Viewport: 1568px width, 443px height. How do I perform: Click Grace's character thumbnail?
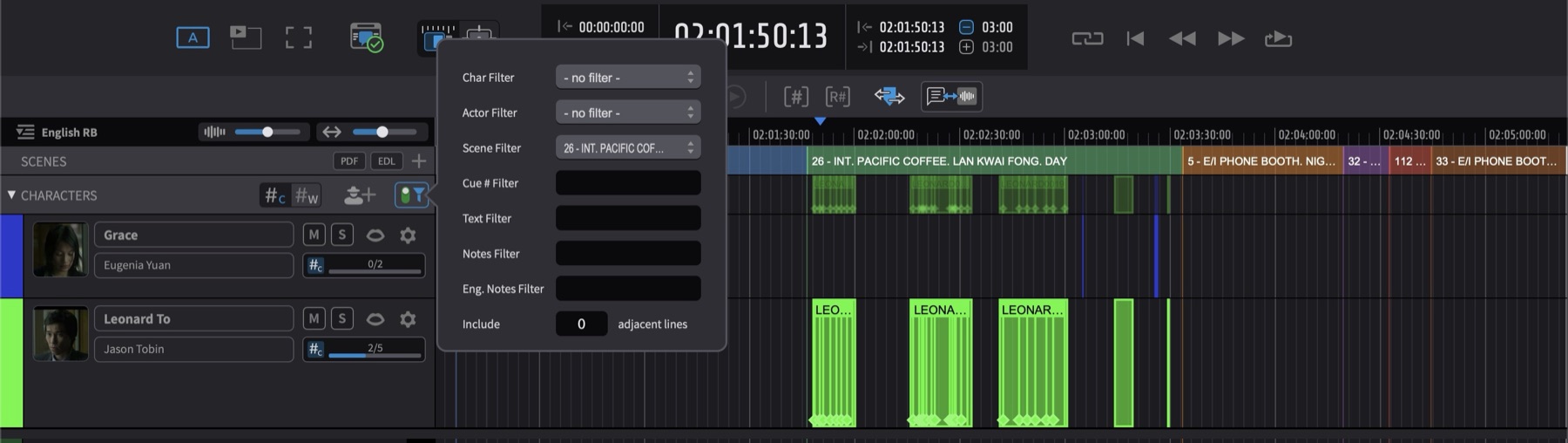pyautogui.click(x=60, y=249)
